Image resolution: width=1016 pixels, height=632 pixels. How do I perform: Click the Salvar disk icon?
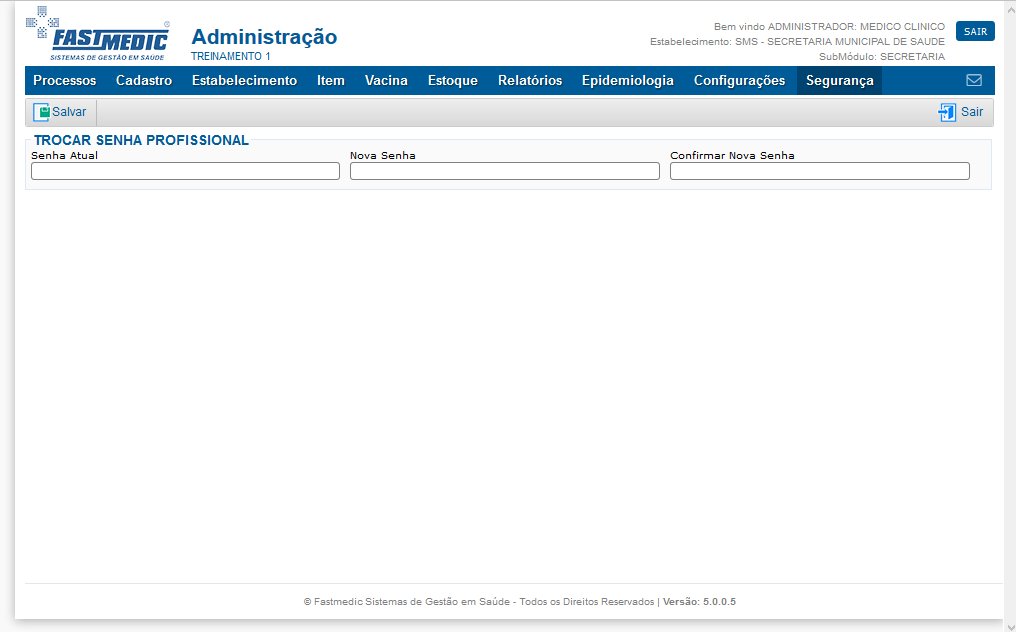pos(41,112)
